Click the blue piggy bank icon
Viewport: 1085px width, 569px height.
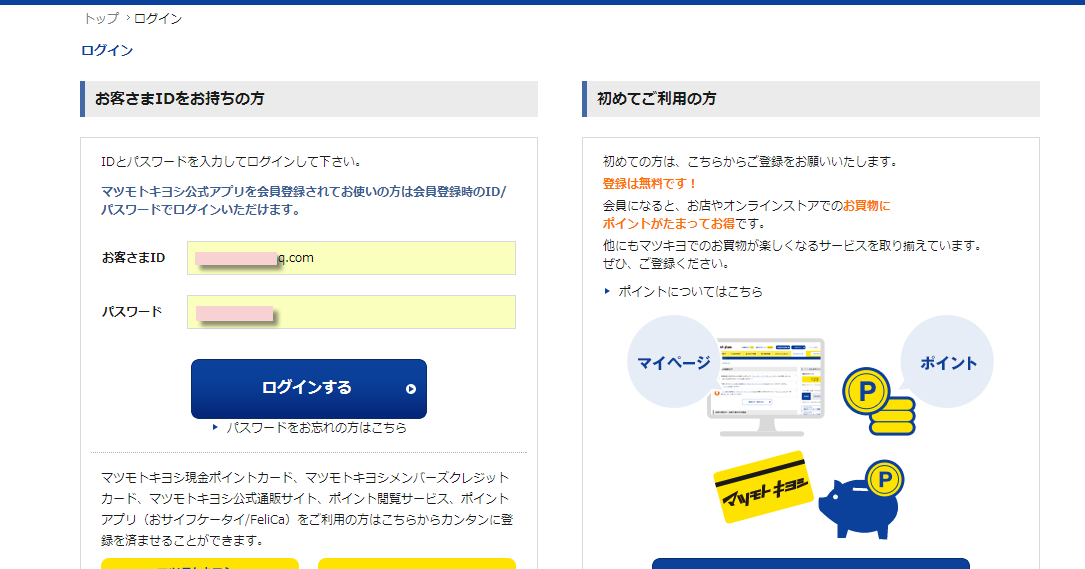861,502
